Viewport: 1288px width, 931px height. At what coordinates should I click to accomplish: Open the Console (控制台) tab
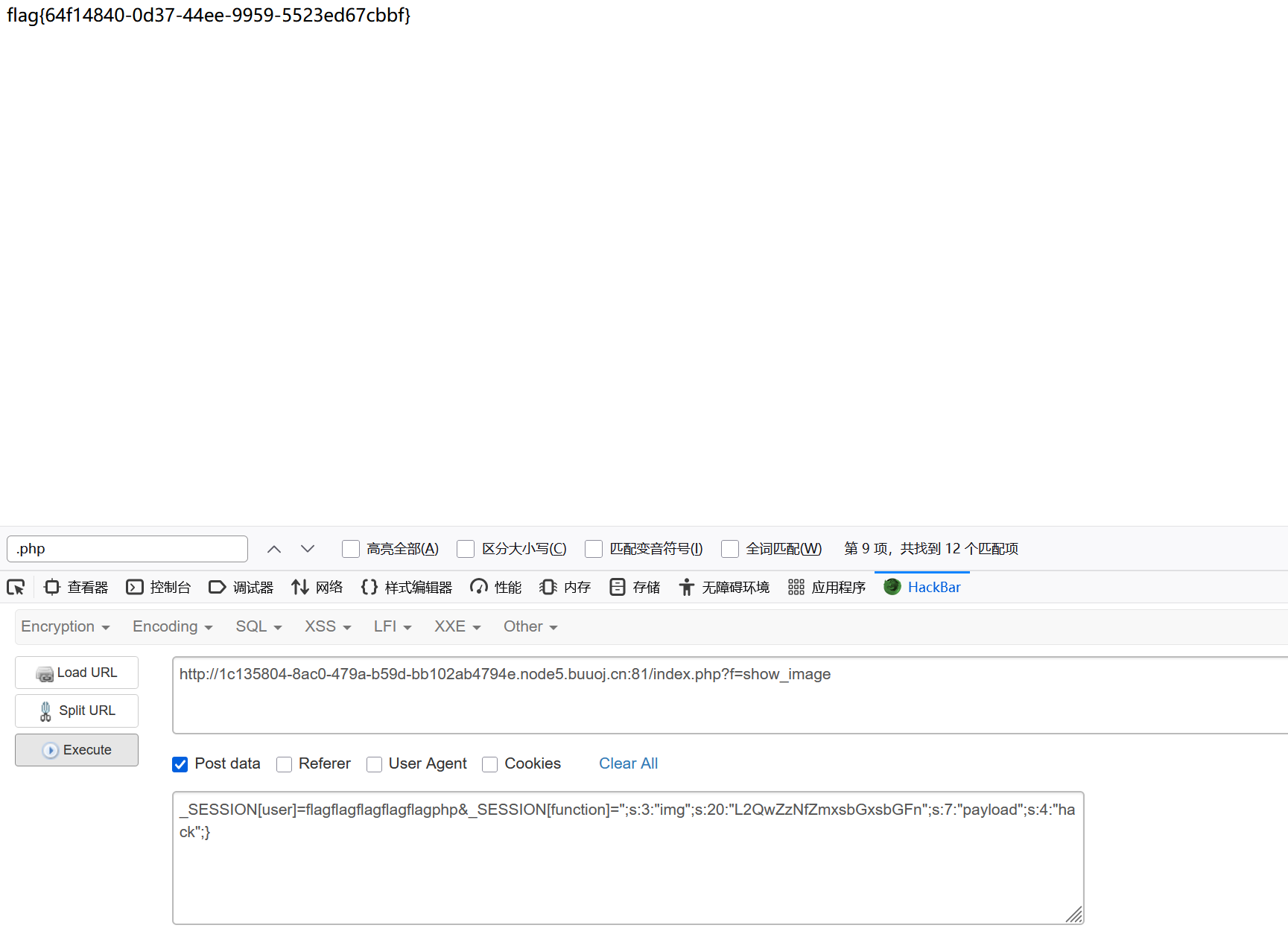(x=159, y=588)
